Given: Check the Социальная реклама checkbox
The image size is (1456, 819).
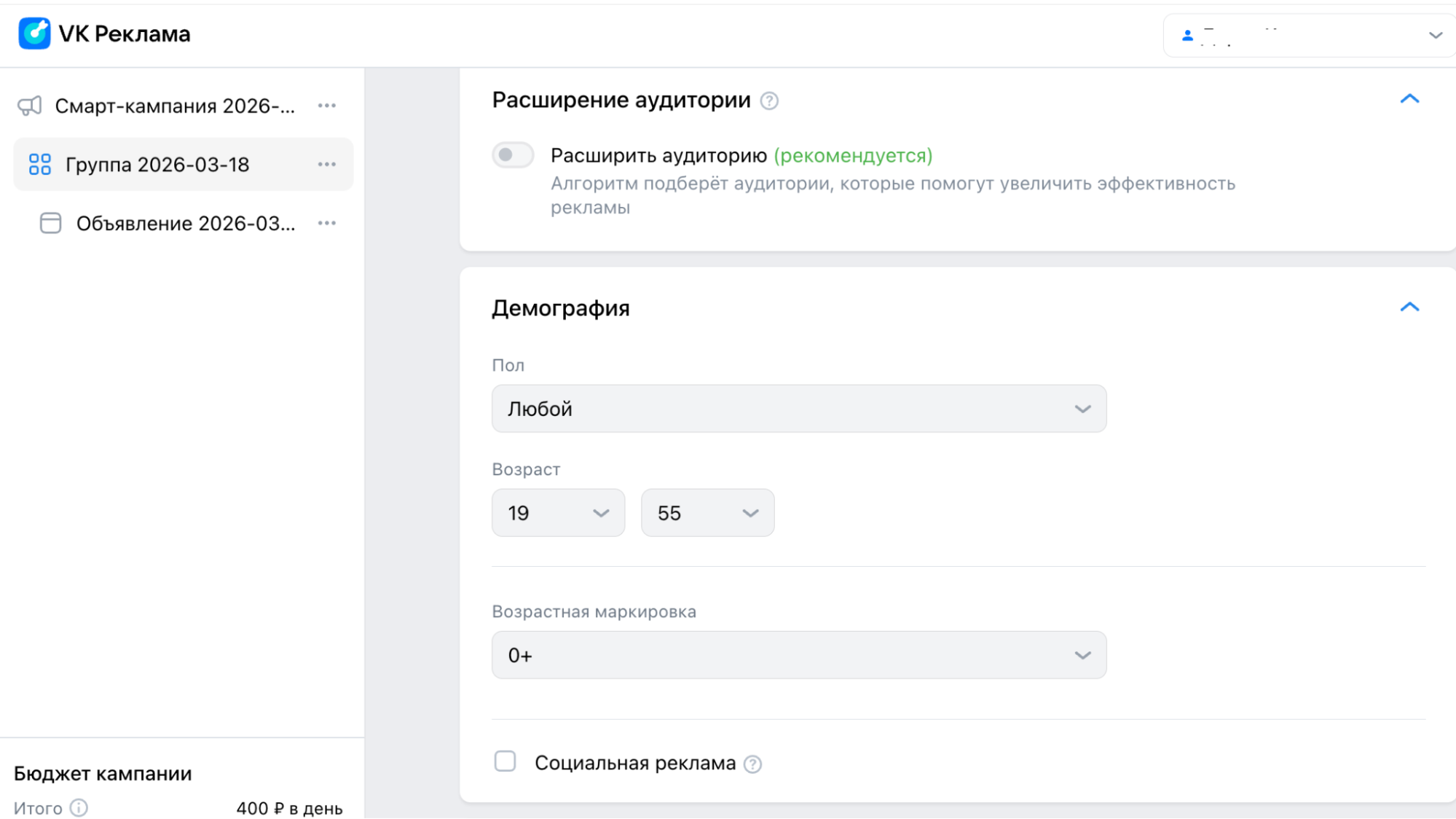Looking at the screenshot, I should tap(504, 761).
